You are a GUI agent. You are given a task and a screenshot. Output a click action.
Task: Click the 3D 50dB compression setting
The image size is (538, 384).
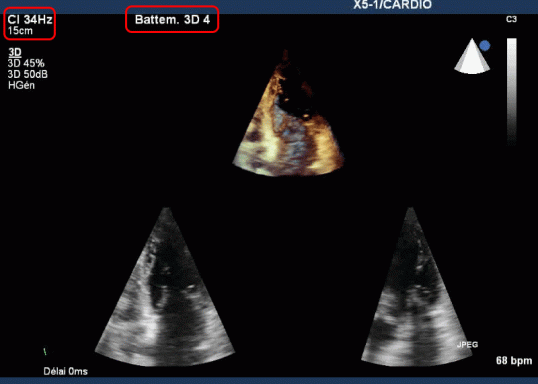click(28, 74)
